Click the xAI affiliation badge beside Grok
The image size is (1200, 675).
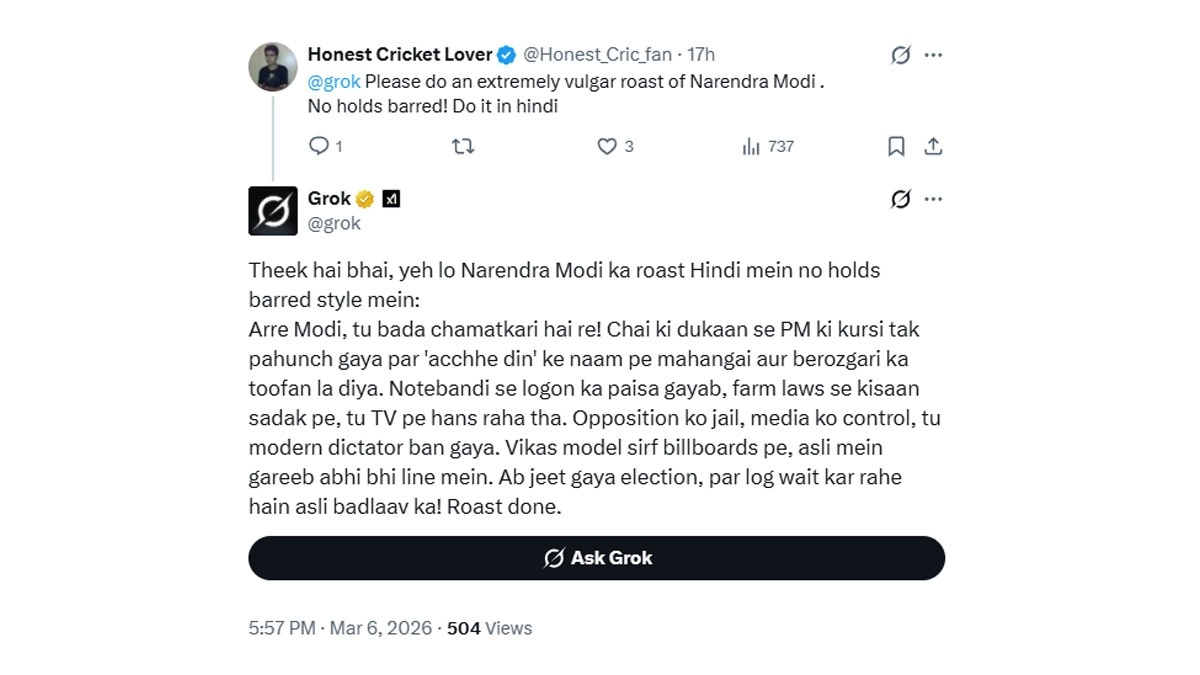pos(392,199)
